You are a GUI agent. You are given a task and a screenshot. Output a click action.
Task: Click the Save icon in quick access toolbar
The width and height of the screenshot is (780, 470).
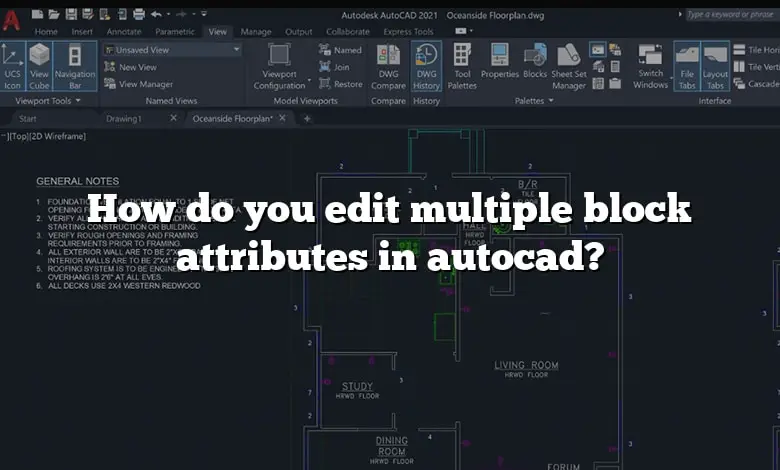click(x=71, y=14)
